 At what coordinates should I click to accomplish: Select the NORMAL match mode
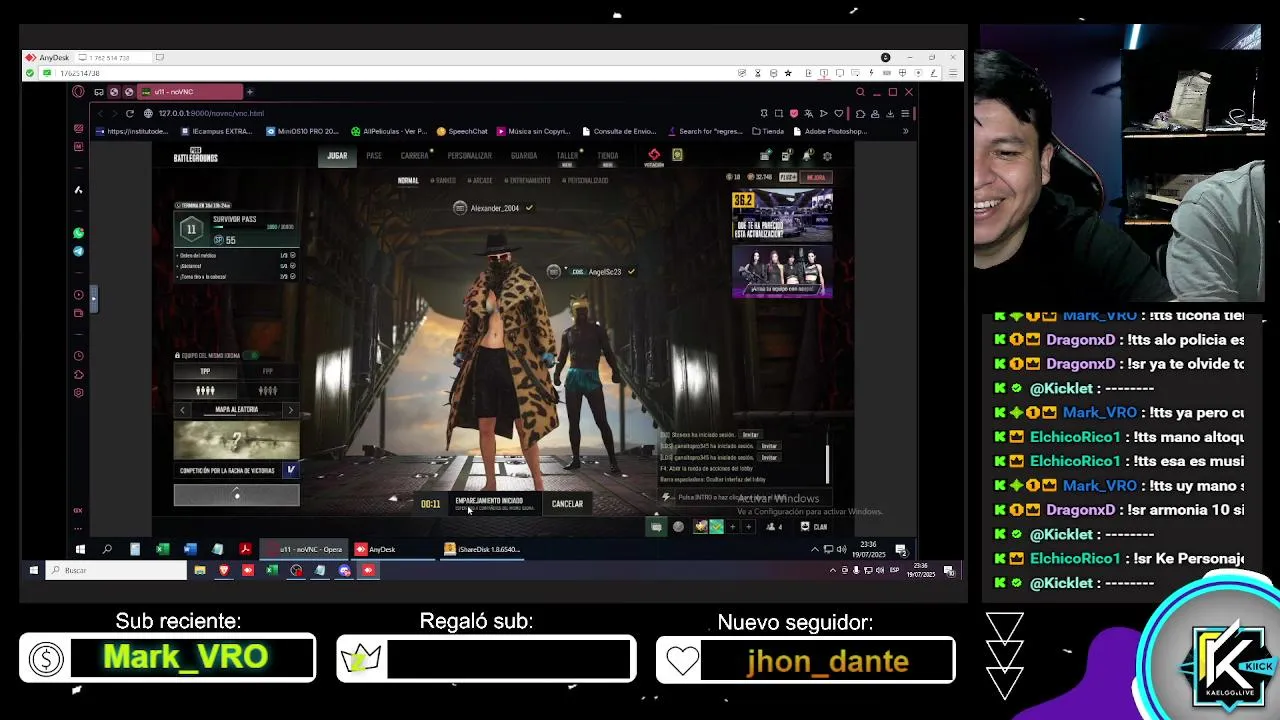408,181
